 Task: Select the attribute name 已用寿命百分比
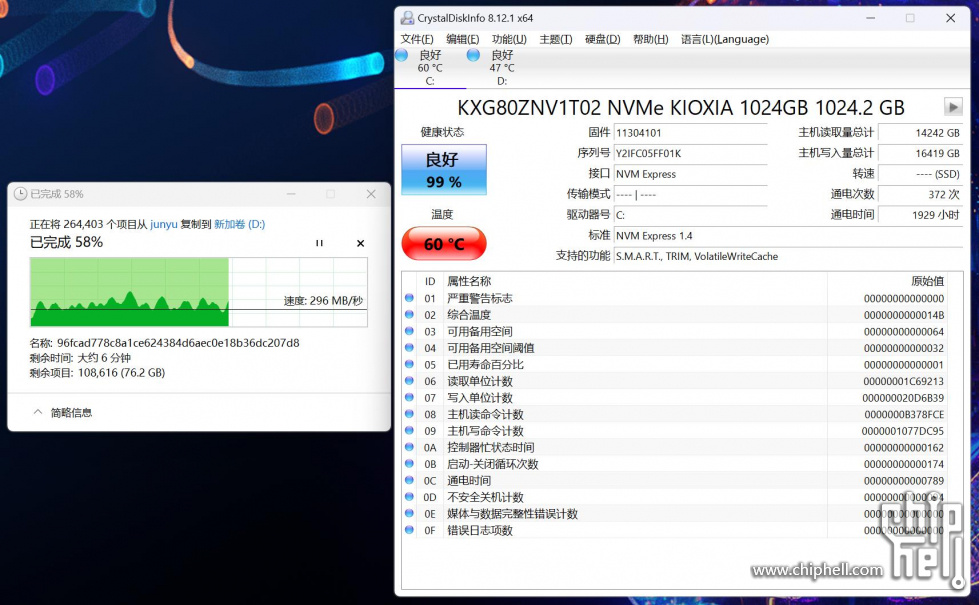point(485,365)
